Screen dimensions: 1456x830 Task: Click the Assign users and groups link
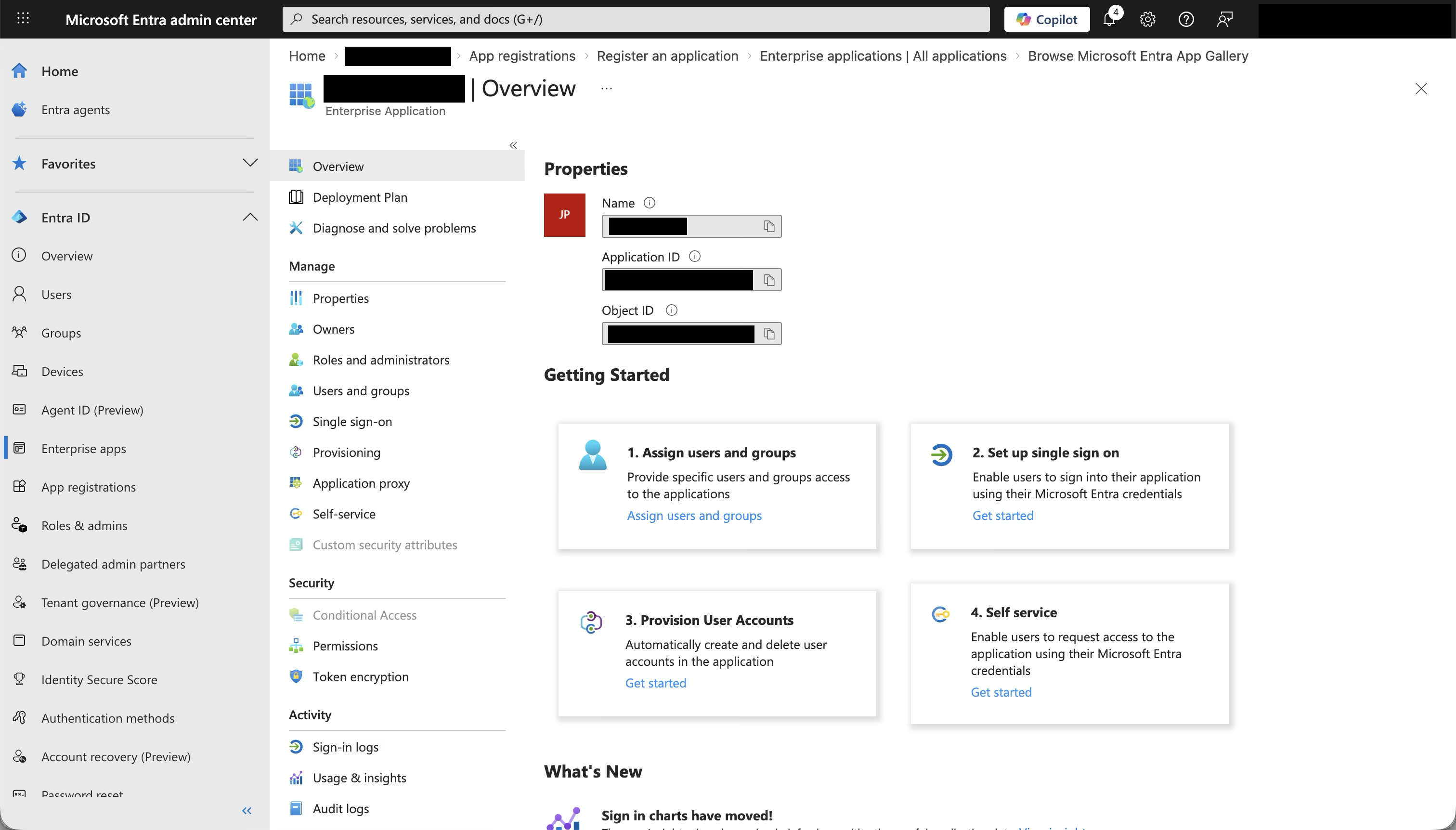[694, 515]
